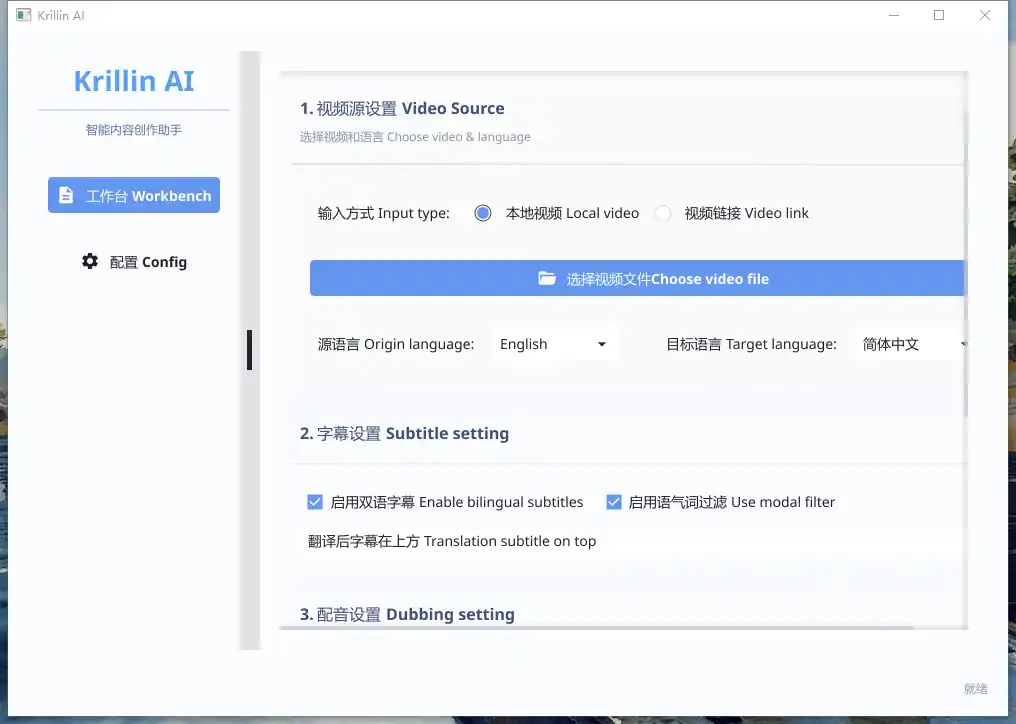Screen dimensions: 1016x724
Task: Click the Krillin AI title bar app icon
Action: (x=24, y=16)
